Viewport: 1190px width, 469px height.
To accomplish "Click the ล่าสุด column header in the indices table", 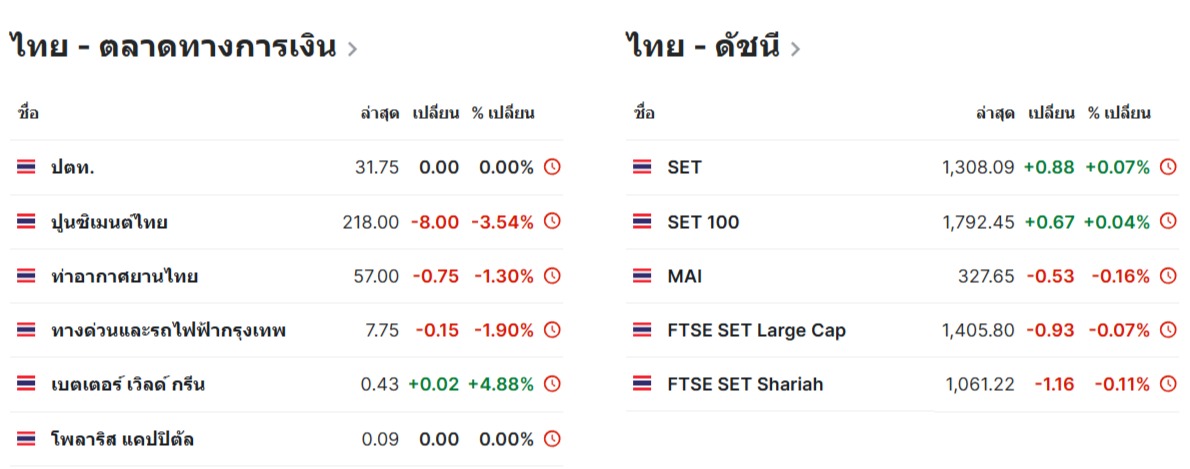I will (x=996, y=113).
